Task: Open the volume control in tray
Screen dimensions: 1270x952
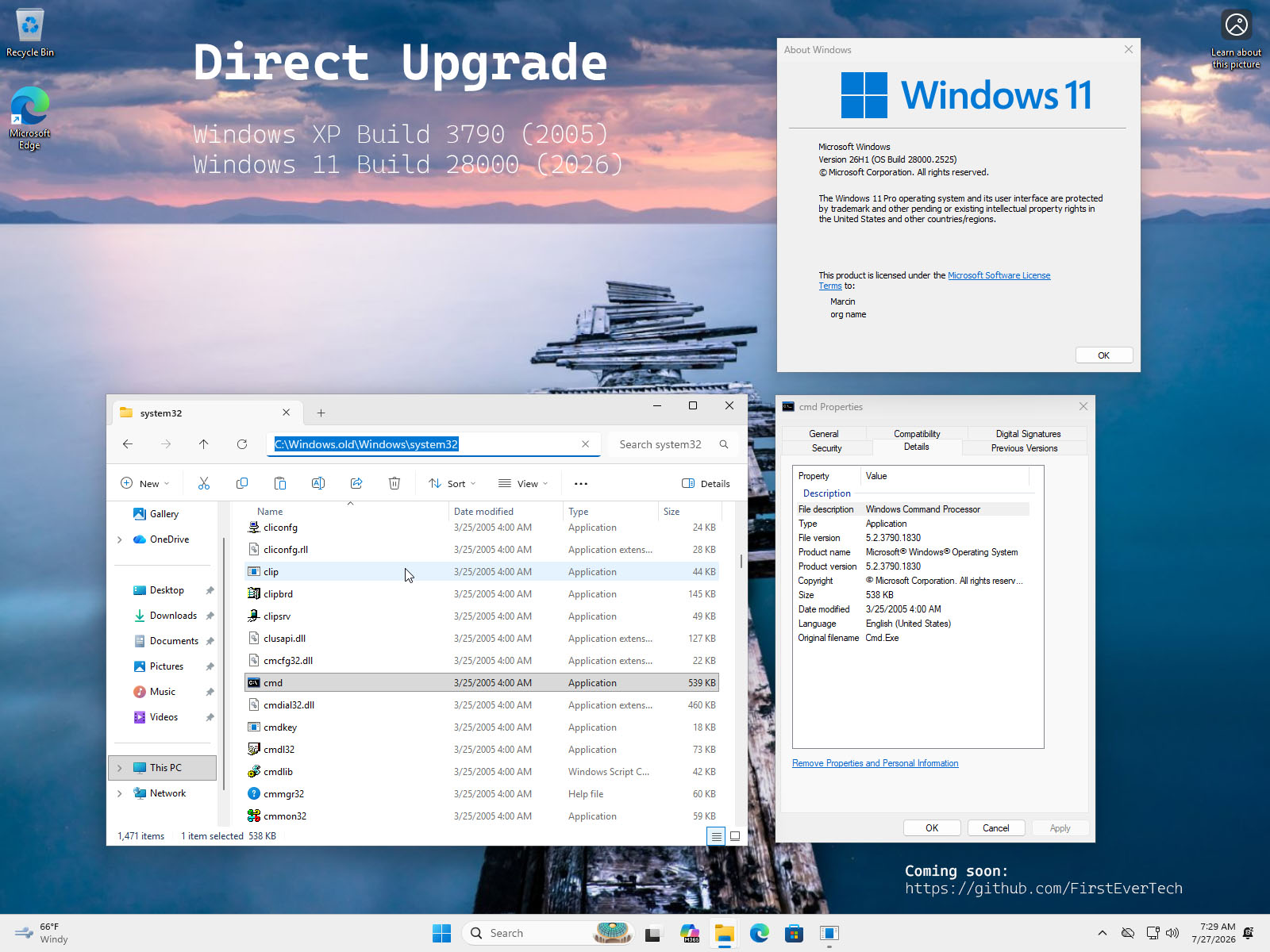Action: [1172, 933]
